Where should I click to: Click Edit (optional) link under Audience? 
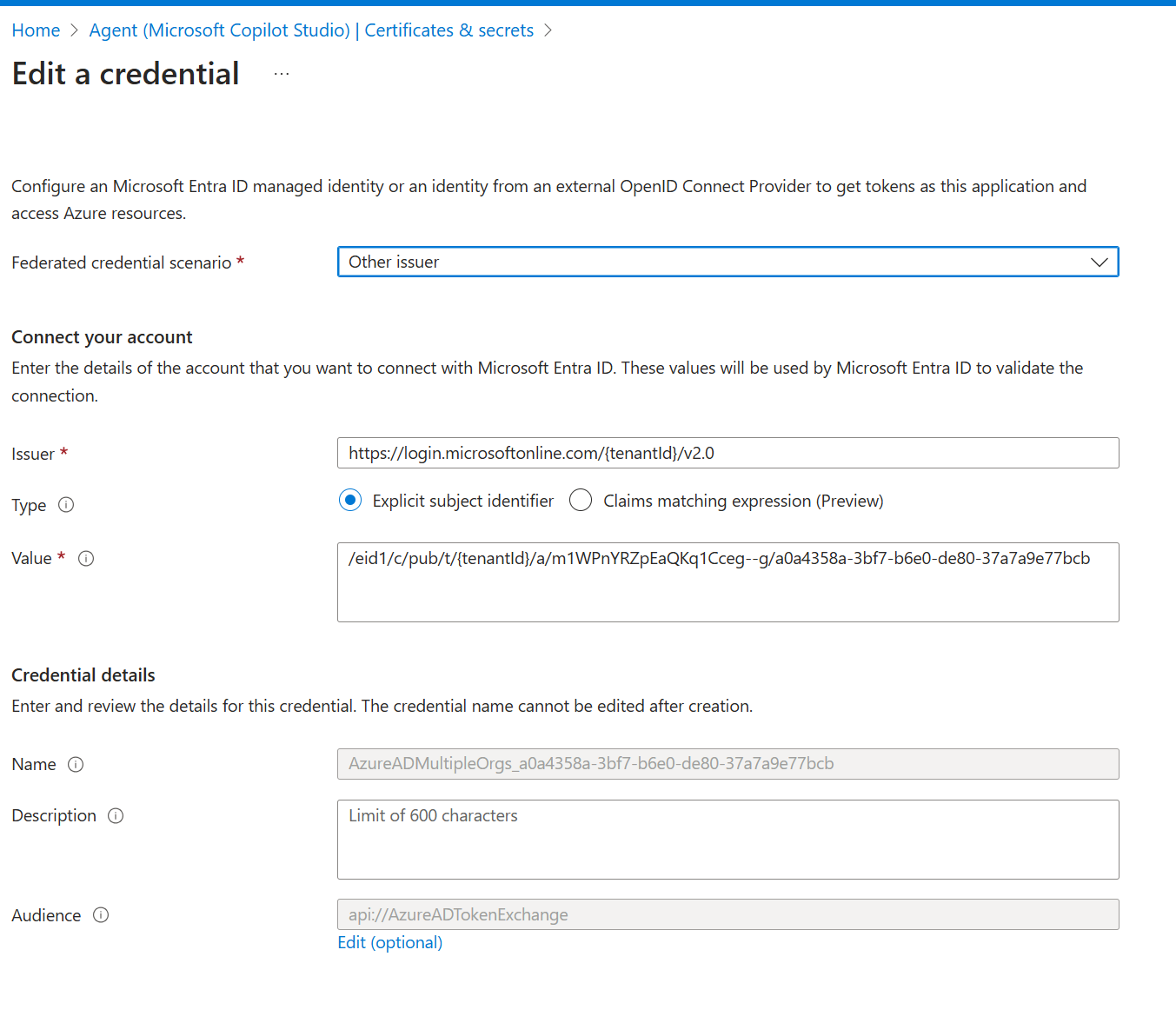click(389, 943)
